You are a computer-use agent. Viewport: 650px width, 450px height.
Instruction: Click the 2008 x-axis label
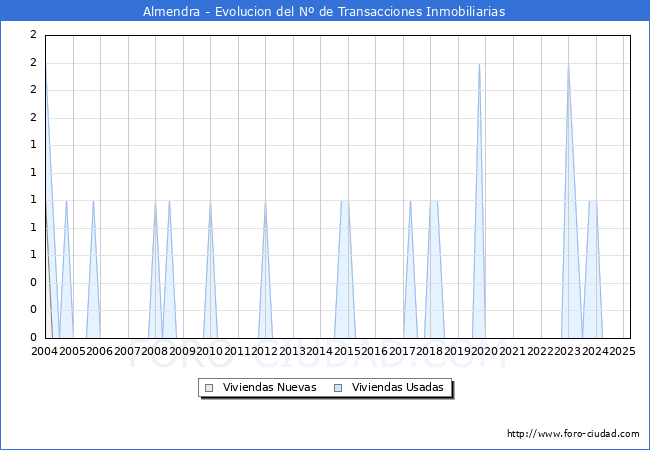155,351
